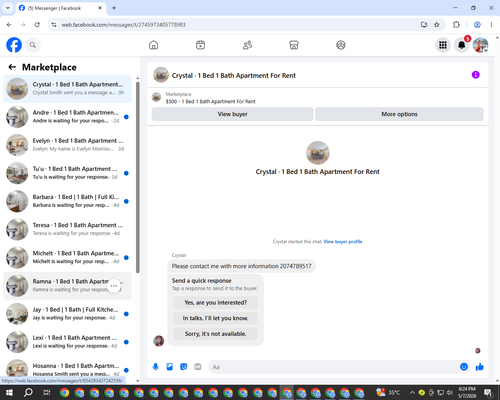Open Barbara's Full Kitchen conversation
The height and width of the screenshot is (400, 500).
(67, 201)
